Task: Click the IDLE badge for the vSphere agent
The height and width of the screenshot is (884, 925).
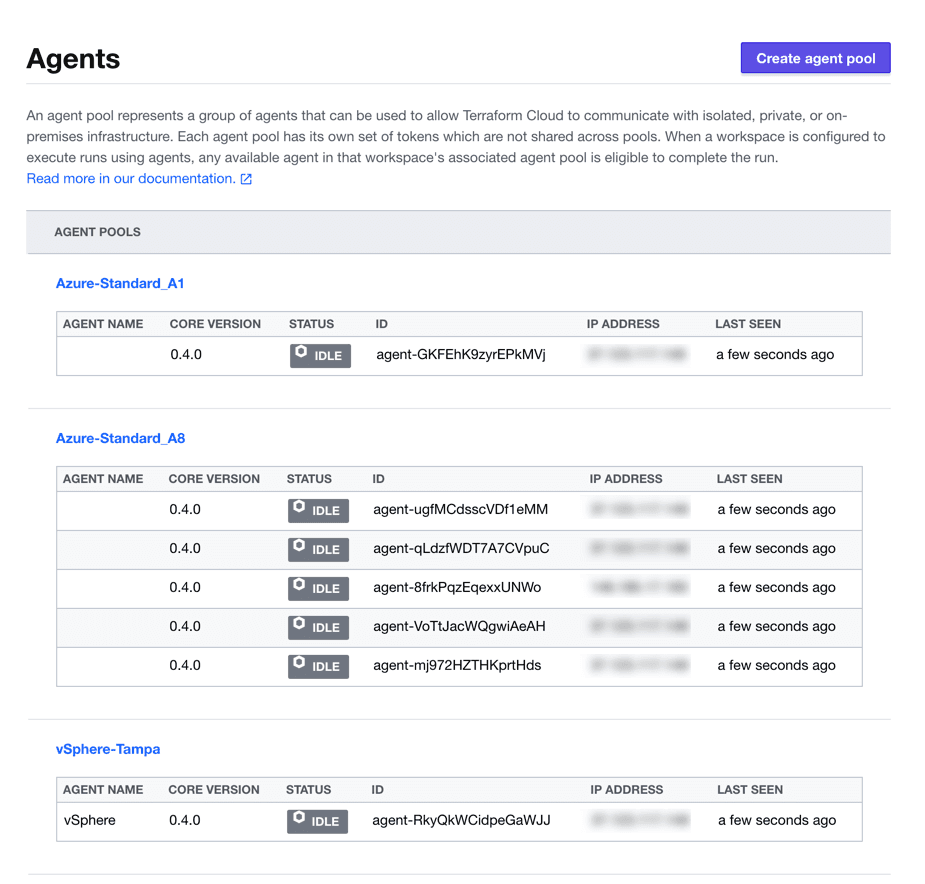Action: pyautogui.click(x=317, y=821)
